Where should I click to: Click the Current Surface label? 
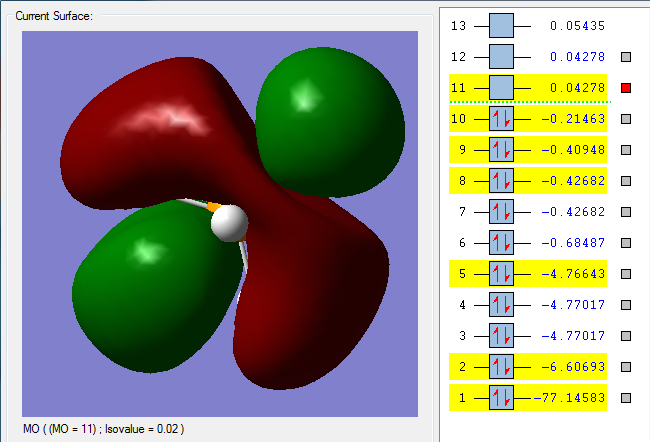point(54,16)
